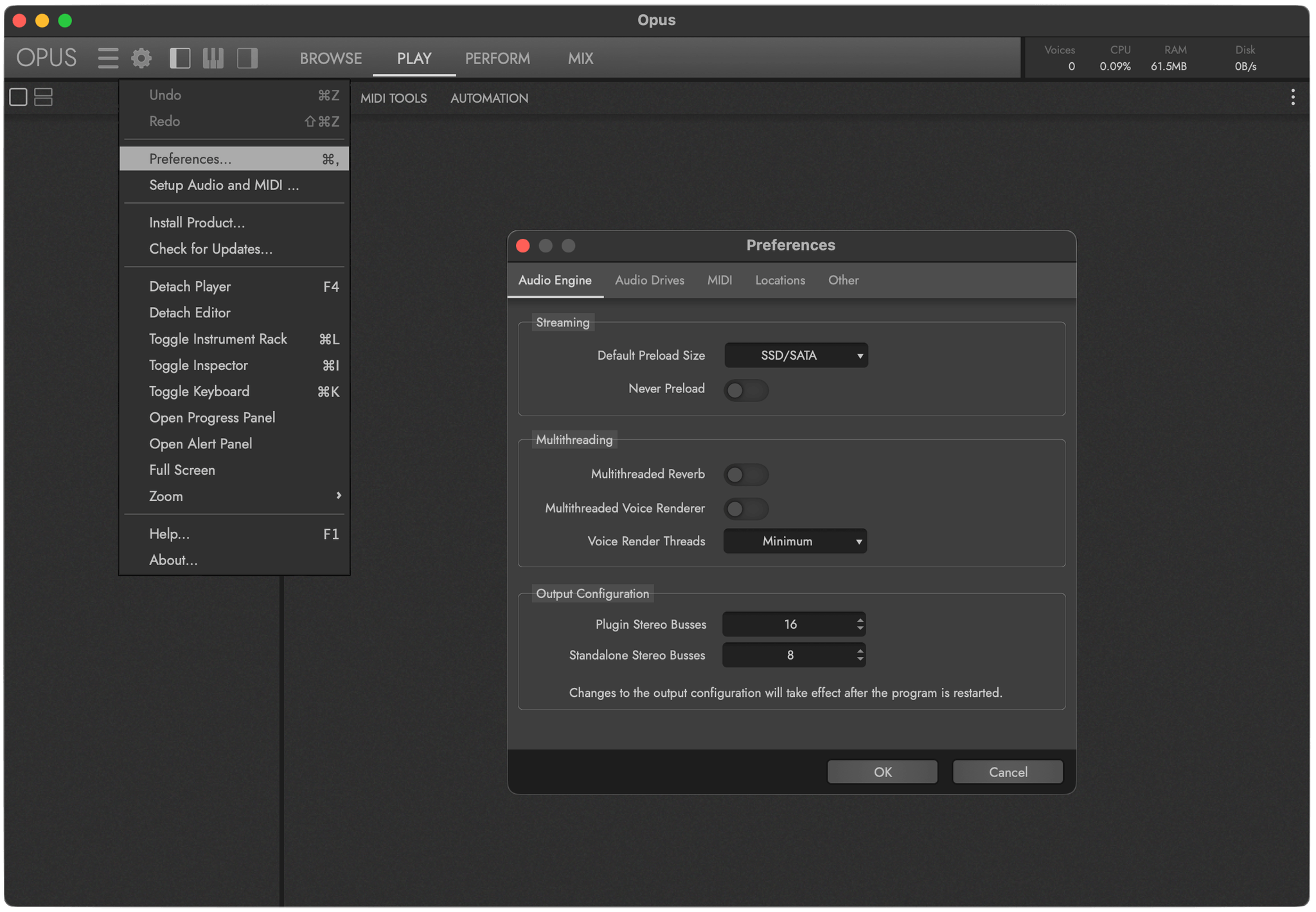1316x912 pixels.
Task: Click the Standalone Stereo Busses value field
Action: [x=794, y=655]
